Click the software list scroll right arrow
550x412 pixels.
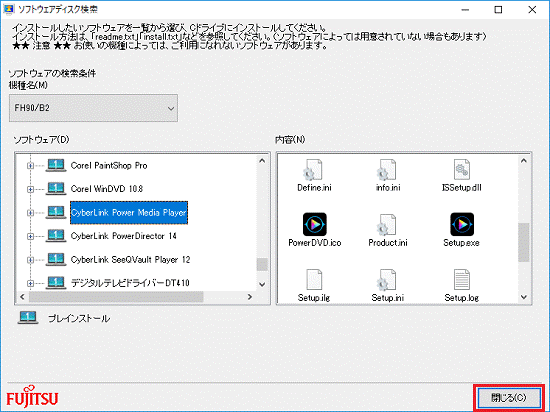click(250, 297)
